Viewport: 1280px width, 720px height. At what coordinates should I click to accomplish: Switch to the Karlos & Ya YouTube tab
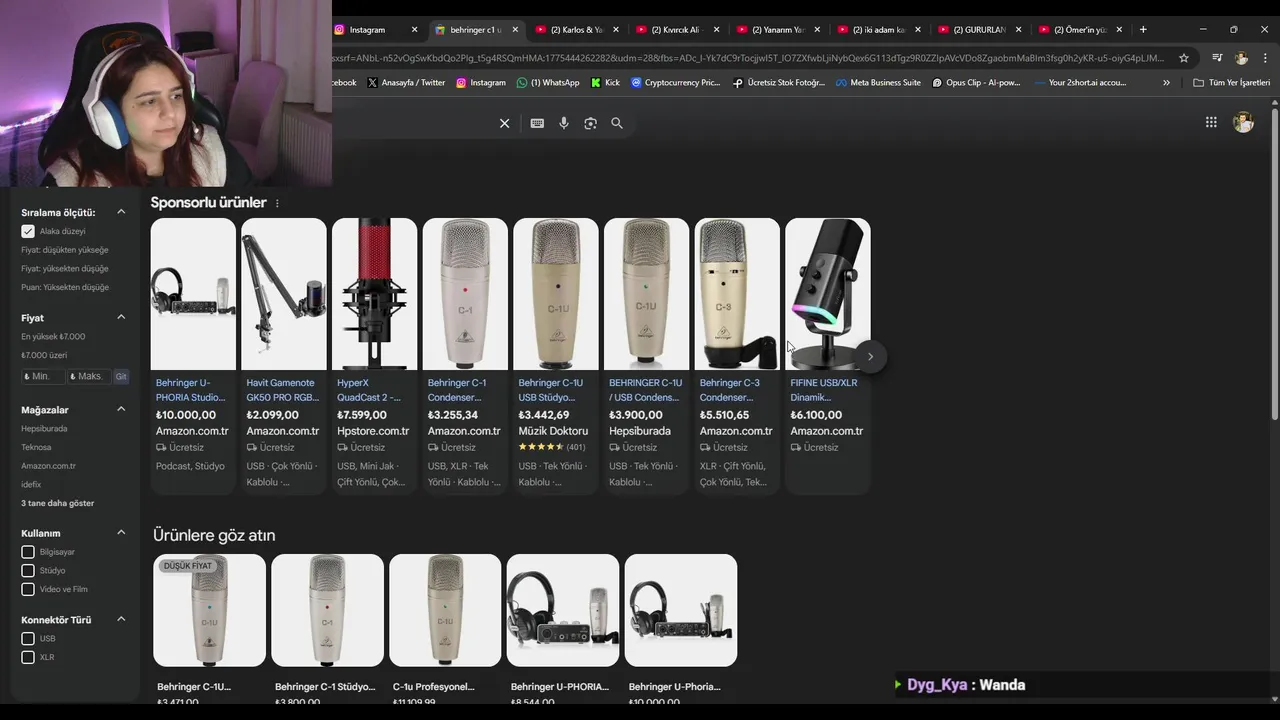click(x=576, y=30)
